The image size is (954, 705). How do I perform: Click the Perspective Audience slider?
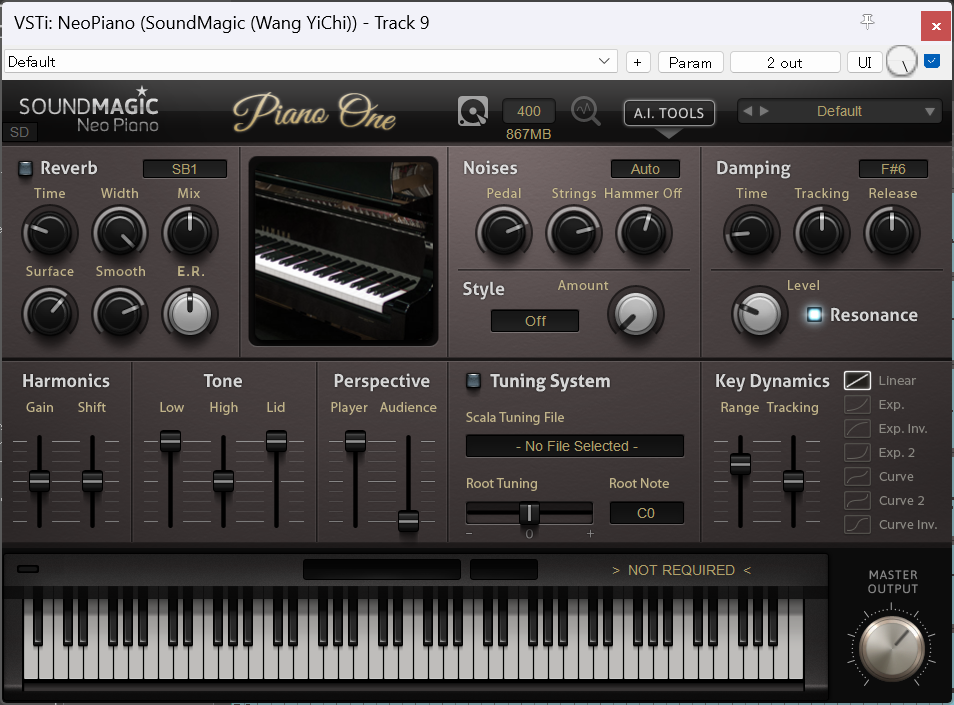(408, 521)
